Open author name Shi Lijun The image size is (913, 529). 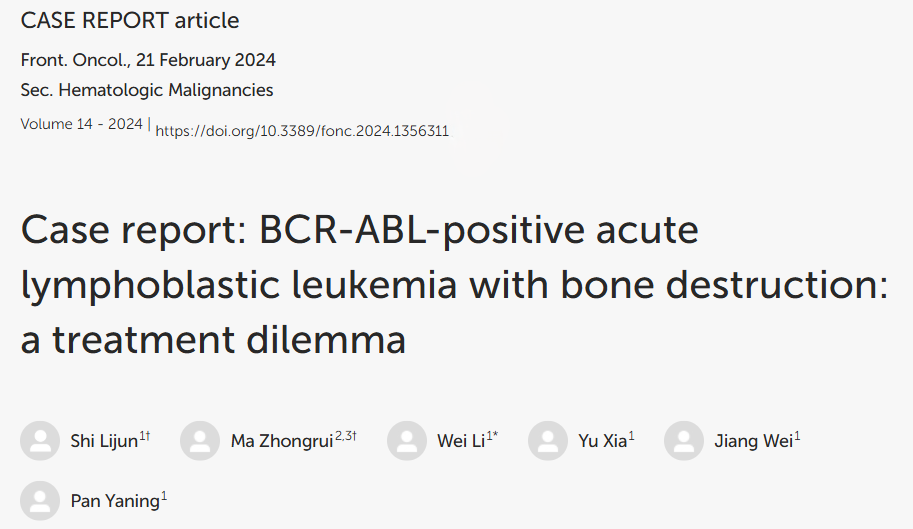[x=104, y=441]
